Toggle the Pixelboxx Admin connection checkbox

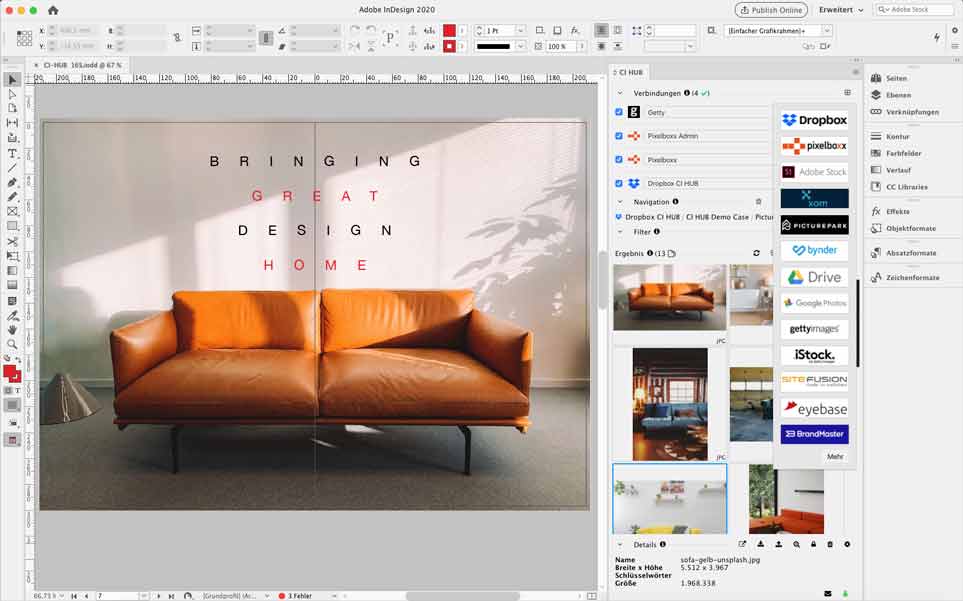coord(619,136)
